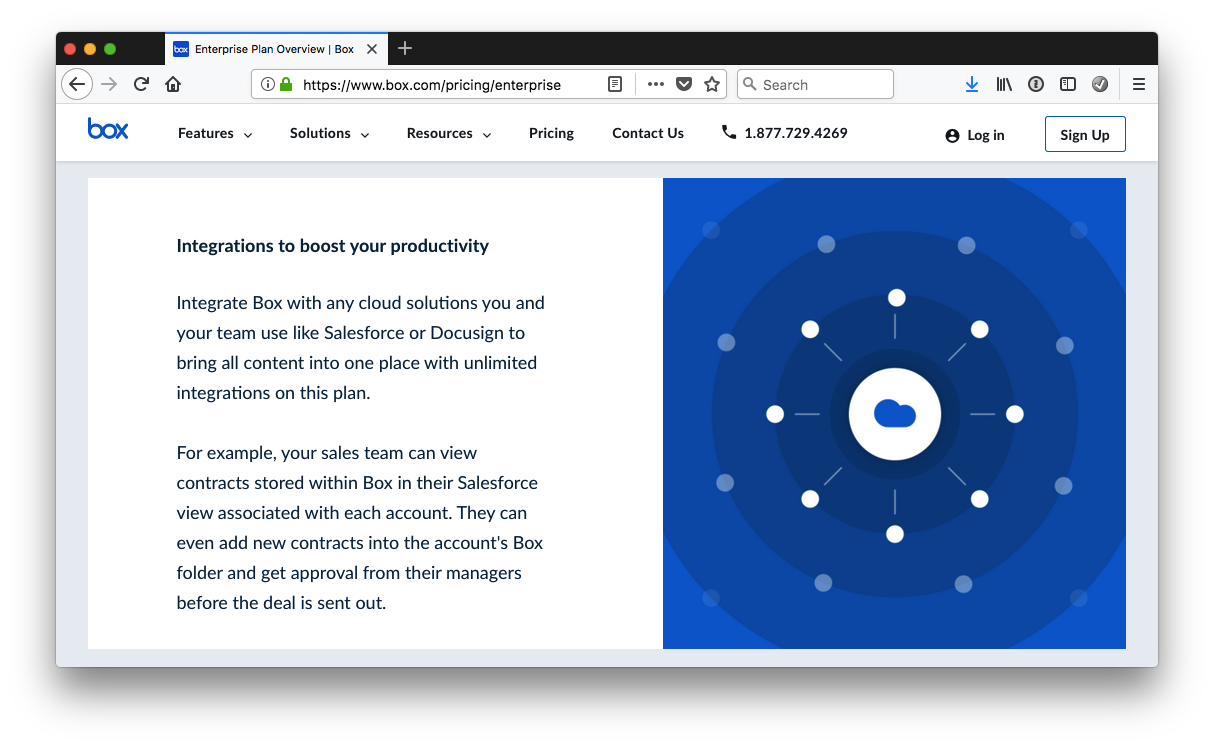Click heading Integrations to boost your productivity
Viewport: 1214px width, 747px height.
point(333,246)
